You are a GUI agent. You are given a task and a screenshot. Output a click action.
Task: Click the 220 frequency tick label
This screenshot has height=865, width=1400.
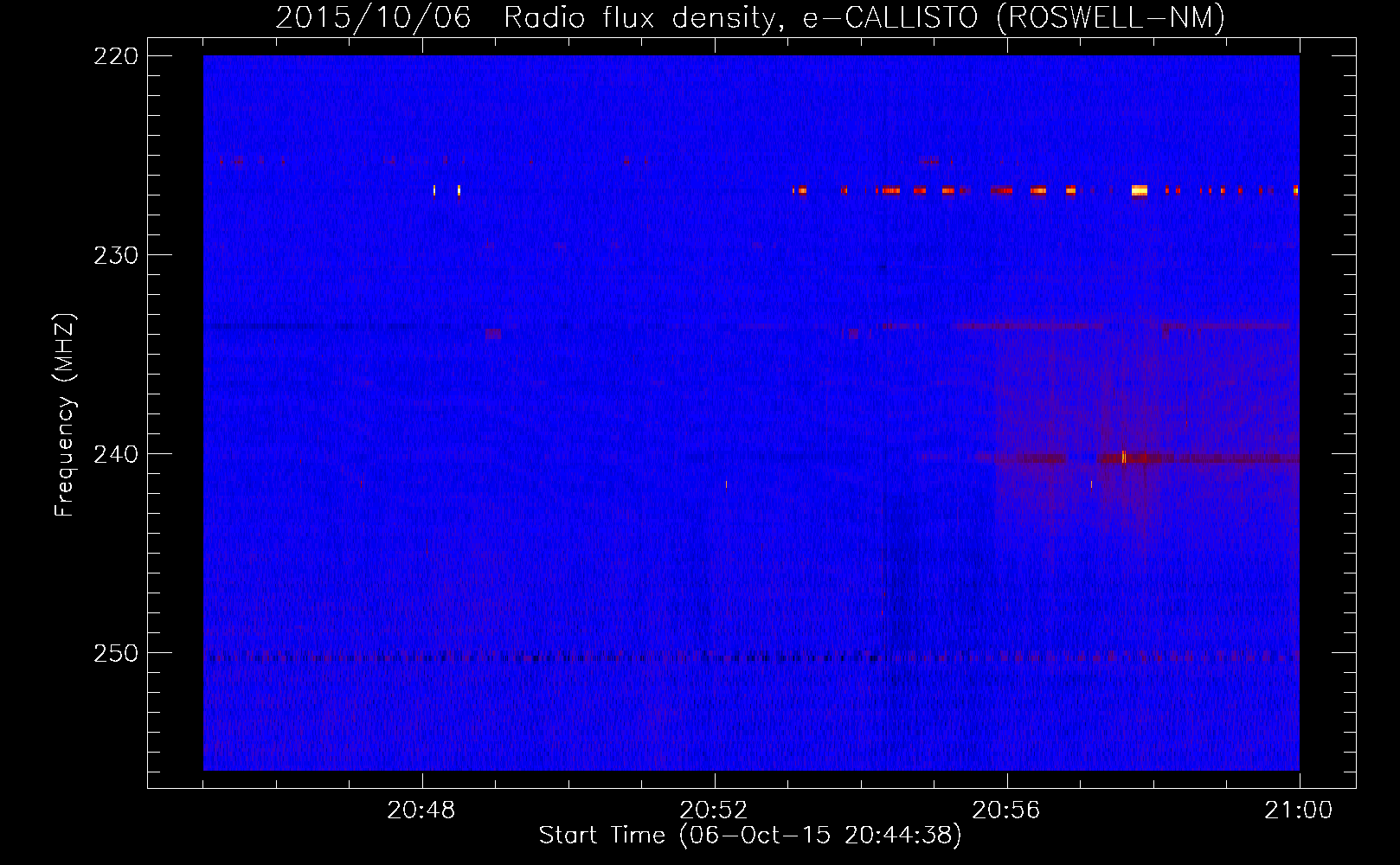pyautogui.click(x=116, y=56)
